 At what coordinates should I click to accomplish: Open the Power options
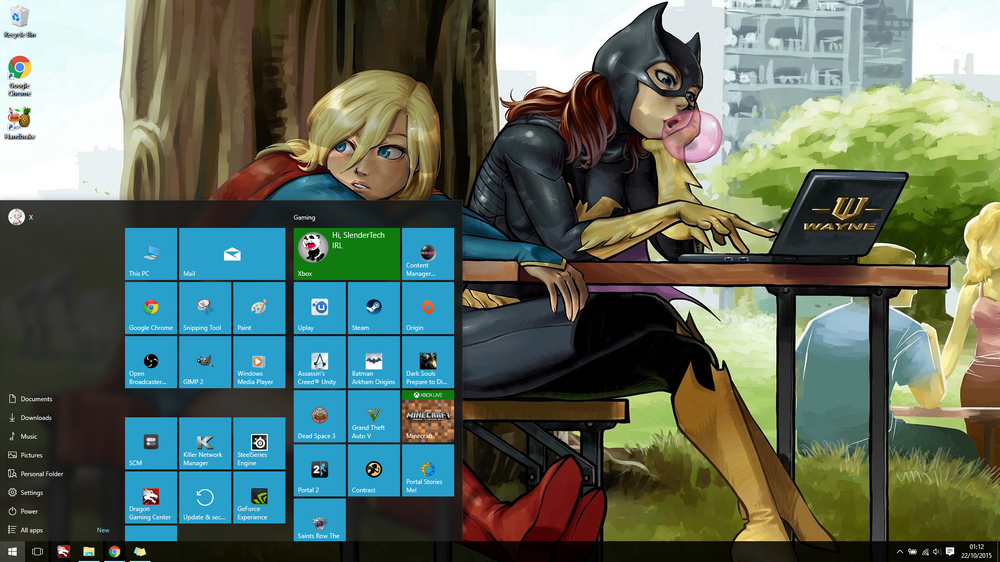[x=23, y=511]
